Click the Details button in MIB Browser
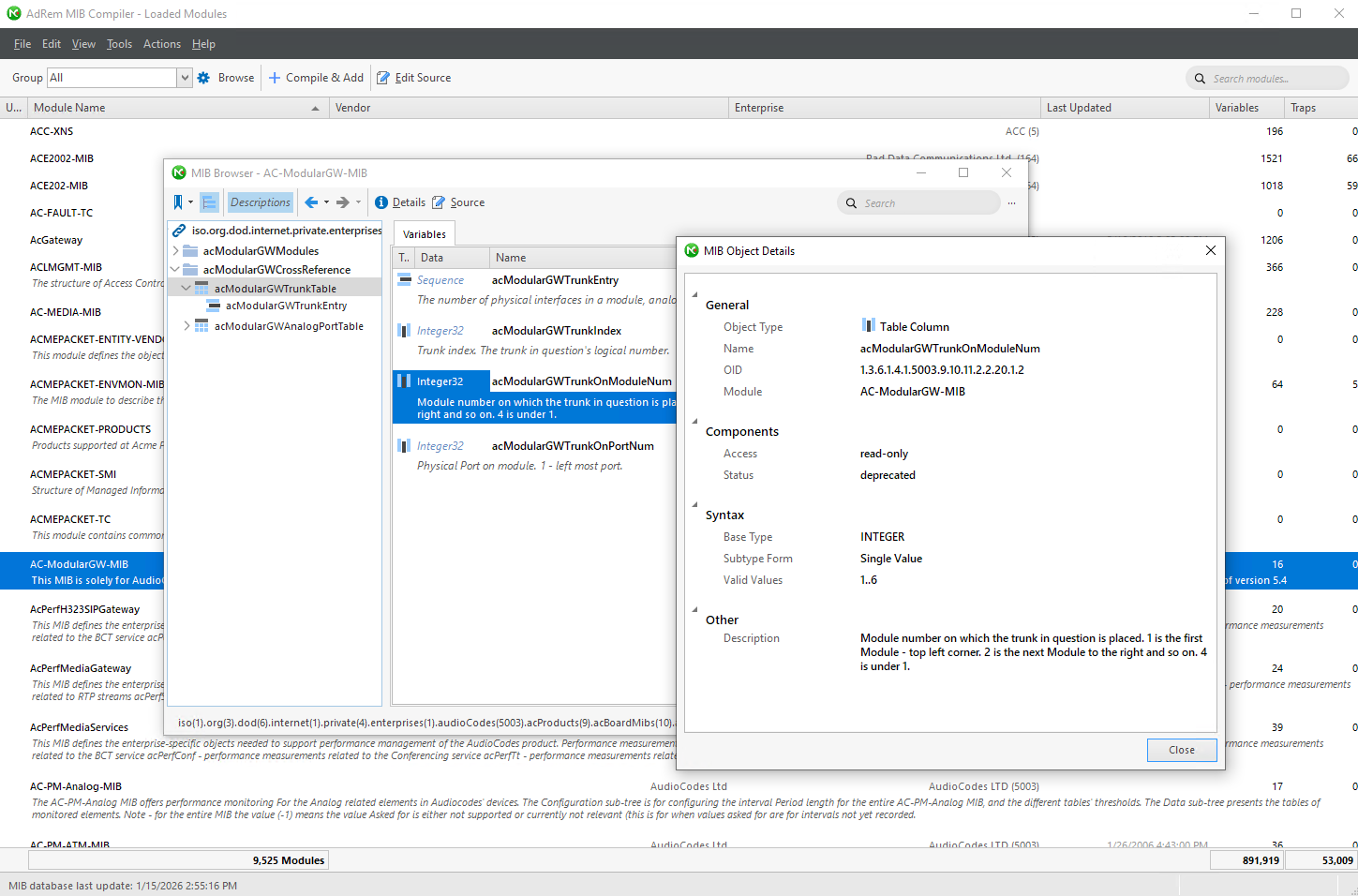Viewport: 1358px width, 896px height. point(400,202)
